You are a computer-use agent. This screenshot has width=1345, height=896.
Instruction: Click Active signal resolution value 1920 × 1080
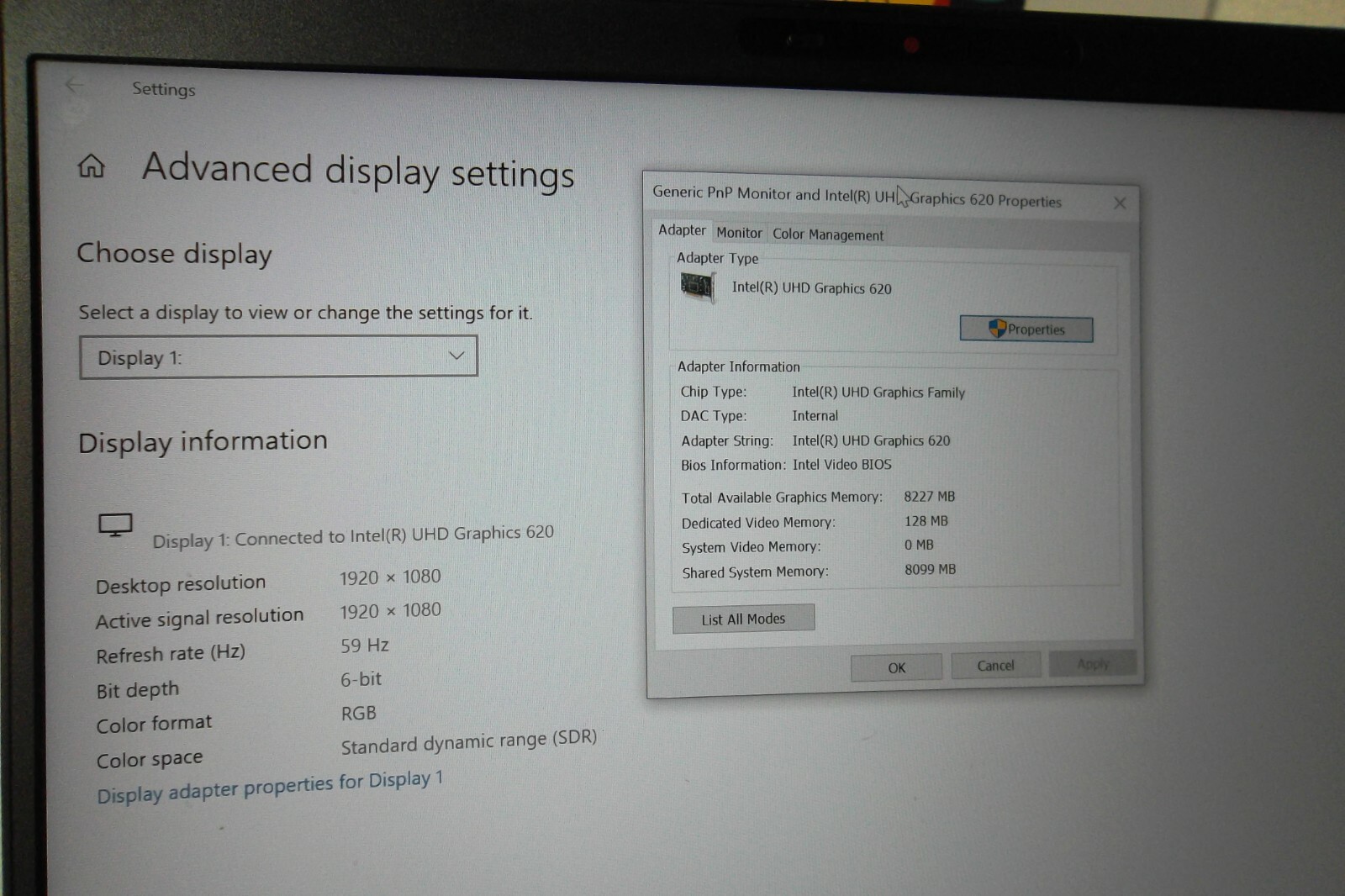(390, 611)
